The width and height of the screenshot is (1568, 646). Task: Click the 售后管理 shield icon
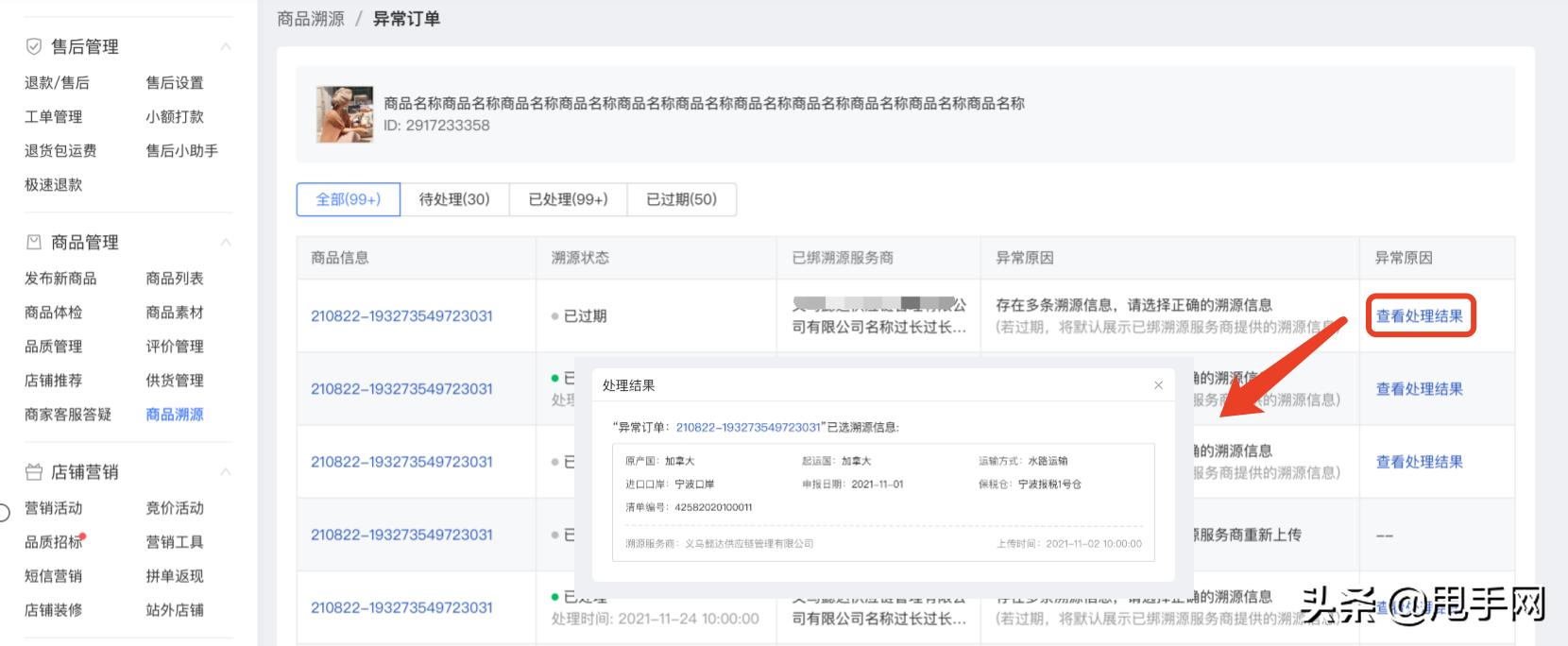[x=34, y=46]
